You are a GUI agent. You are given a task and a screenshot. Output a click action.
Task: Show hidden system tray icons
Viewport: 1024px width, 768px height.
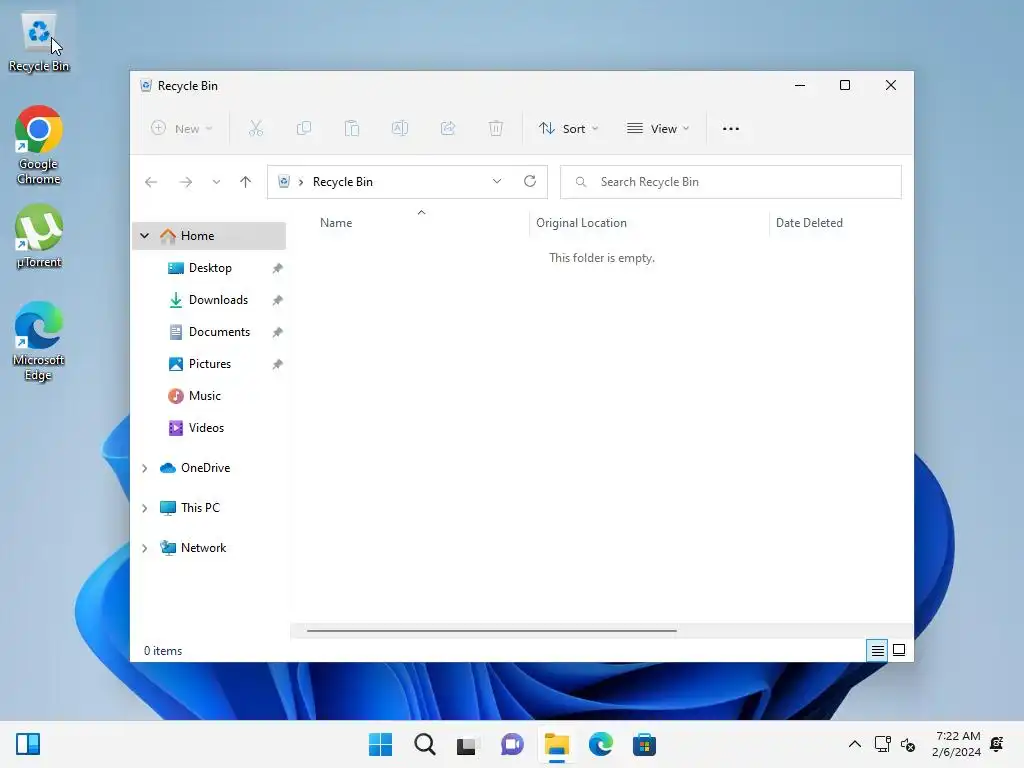point(854,744)
